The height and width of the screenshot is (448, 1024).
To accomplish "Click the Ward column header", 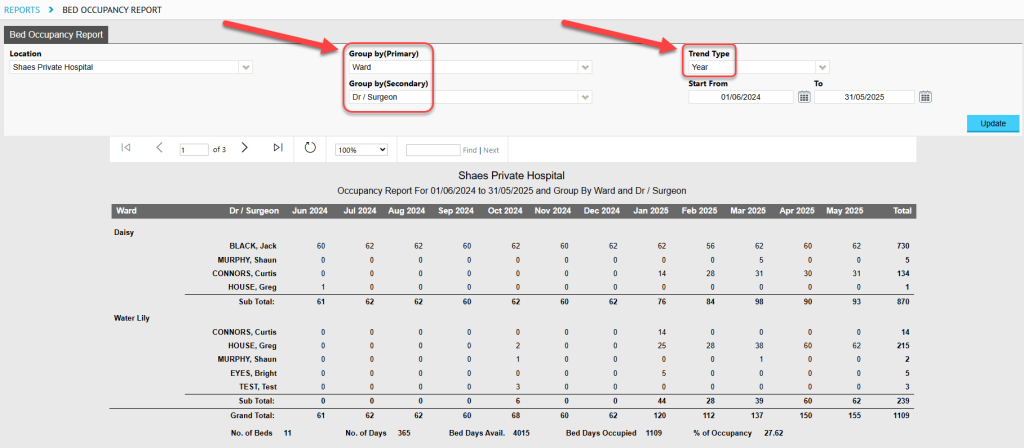I will 126,211.
